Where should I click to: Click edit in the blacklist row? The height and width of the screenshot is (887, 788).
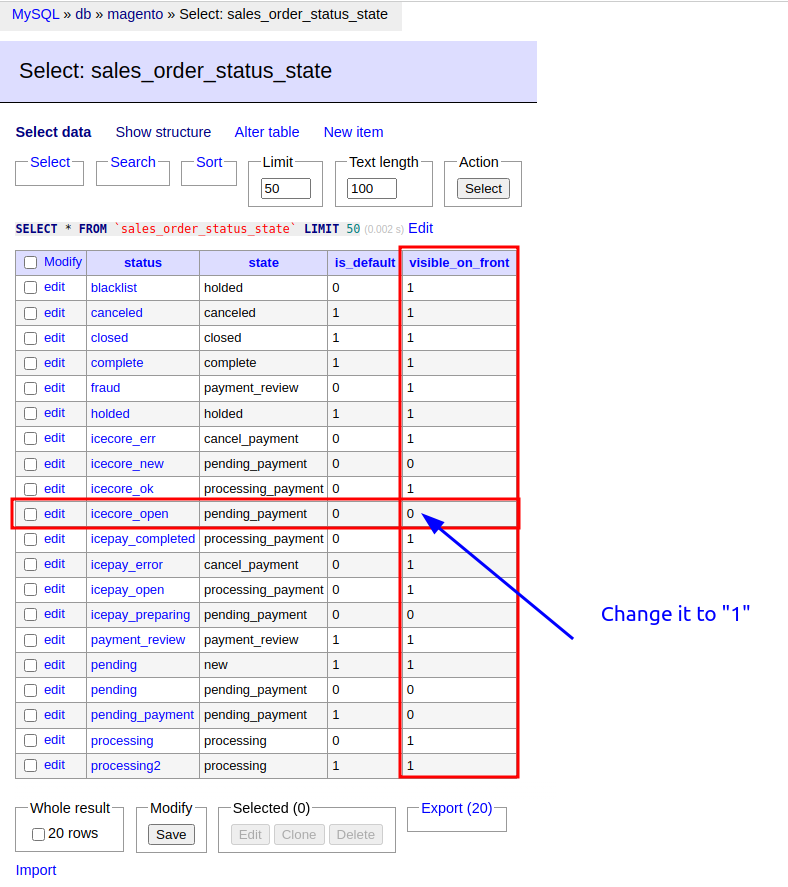[54, 287]
